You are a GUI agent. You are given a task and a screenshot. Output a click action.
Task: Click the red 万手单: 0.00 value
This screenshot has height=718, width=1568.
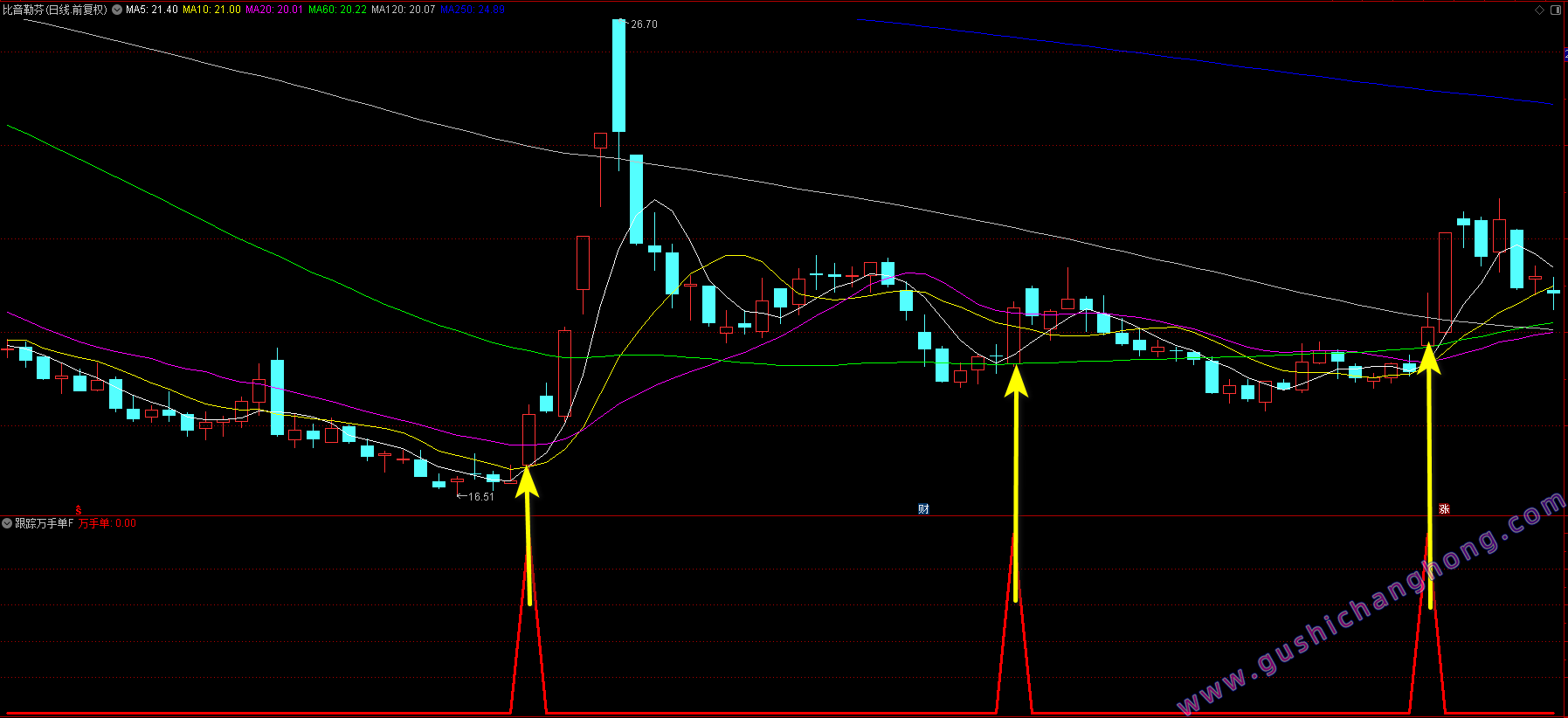point(107,523)
